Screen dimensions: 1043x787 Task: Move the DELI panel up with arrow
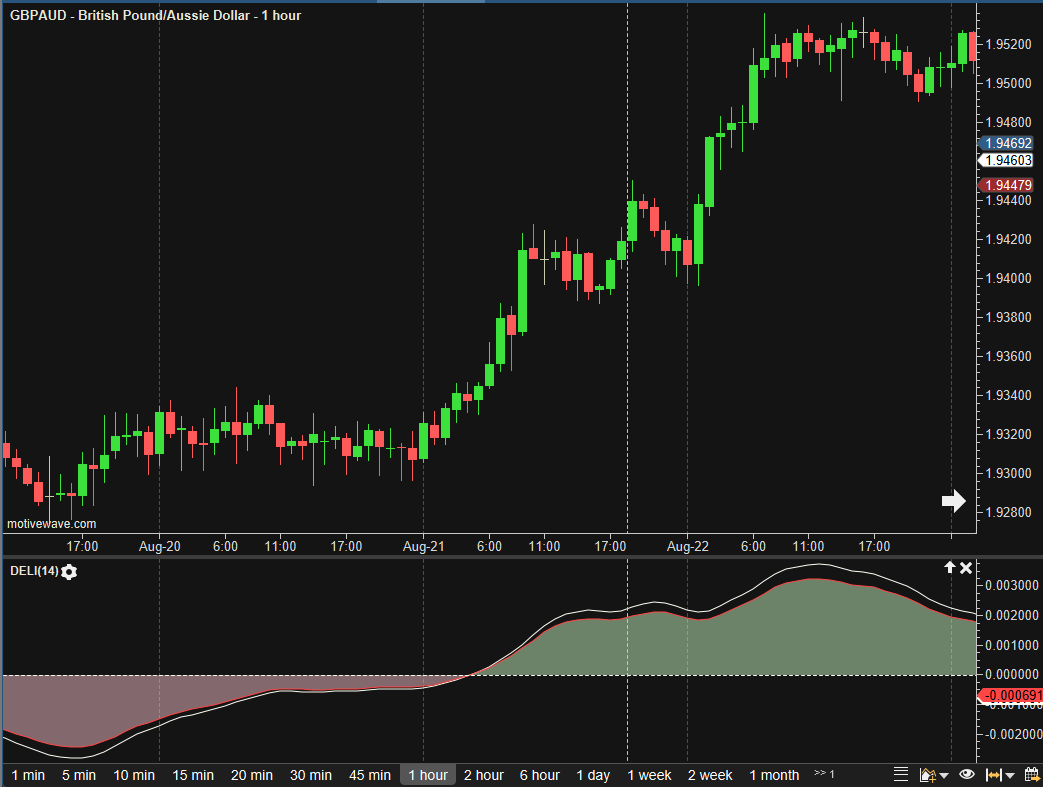pos(949,568)
